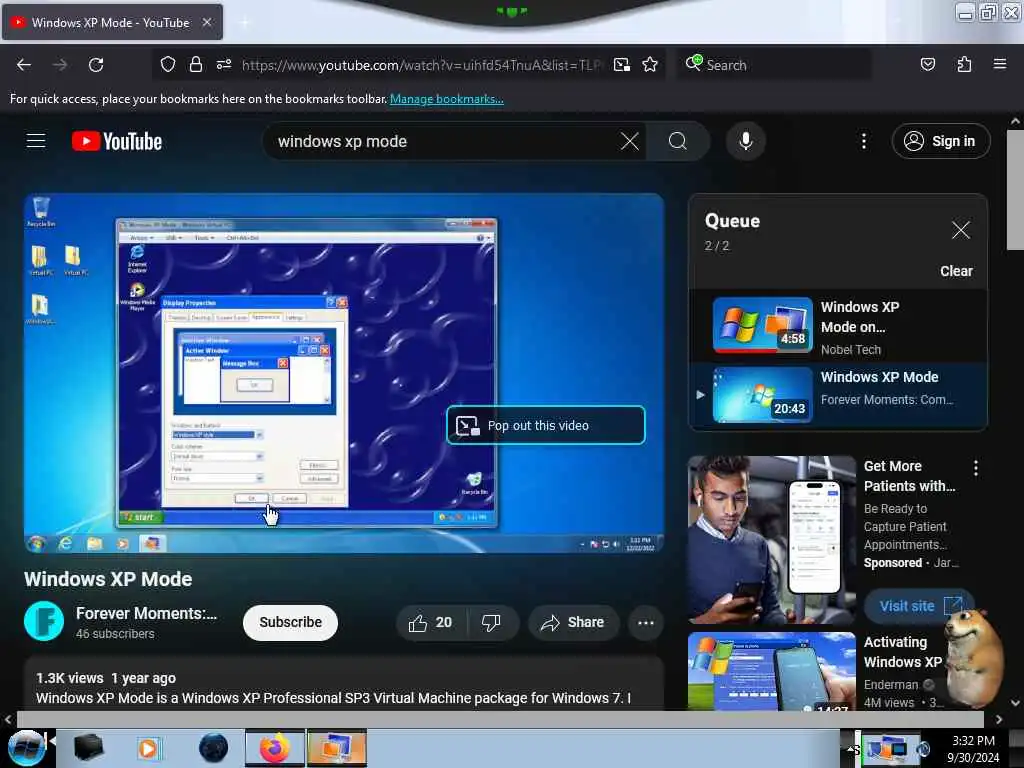This screenshot has width=1024, height=768.
Task: Open Activating Windows XP video thumbnail
Action: pos(771,671)
